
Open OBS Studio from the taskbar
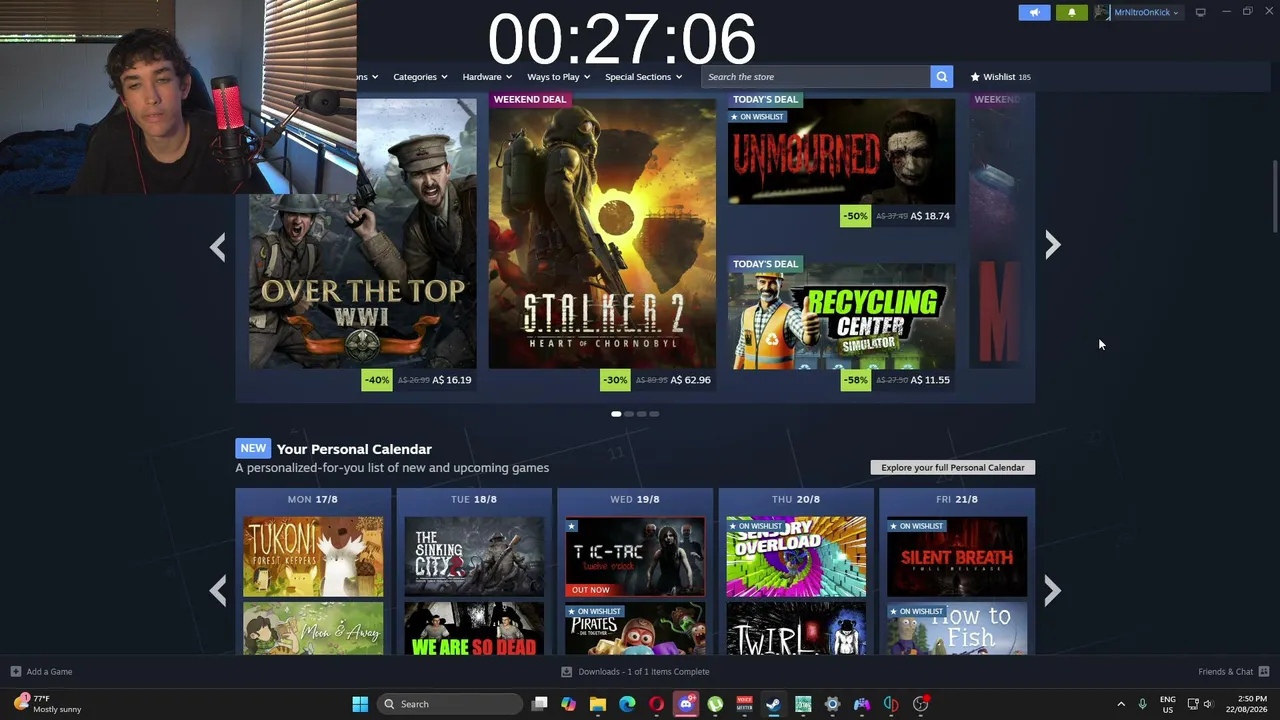point(920,704)
